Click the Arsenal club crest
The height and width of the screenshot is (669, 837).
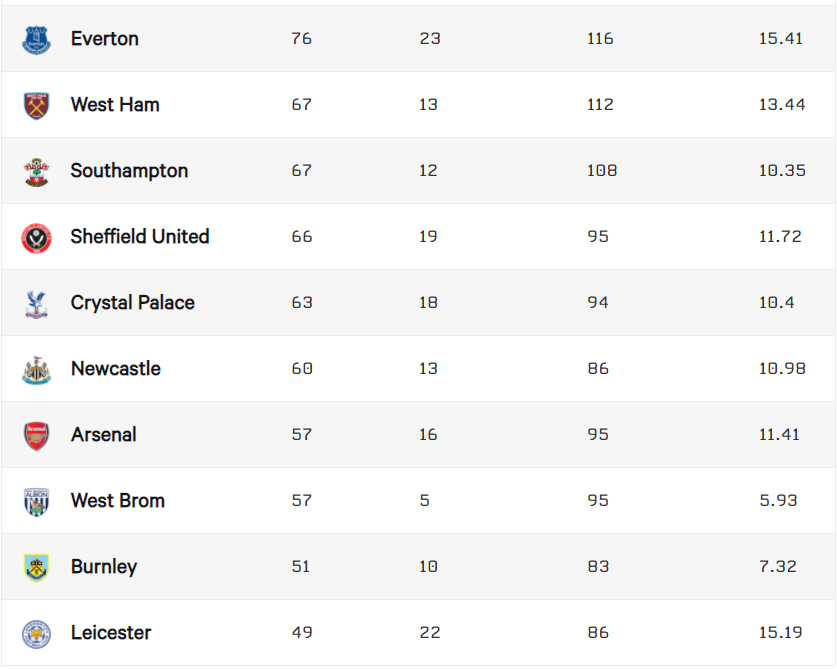tap(36, 435)
